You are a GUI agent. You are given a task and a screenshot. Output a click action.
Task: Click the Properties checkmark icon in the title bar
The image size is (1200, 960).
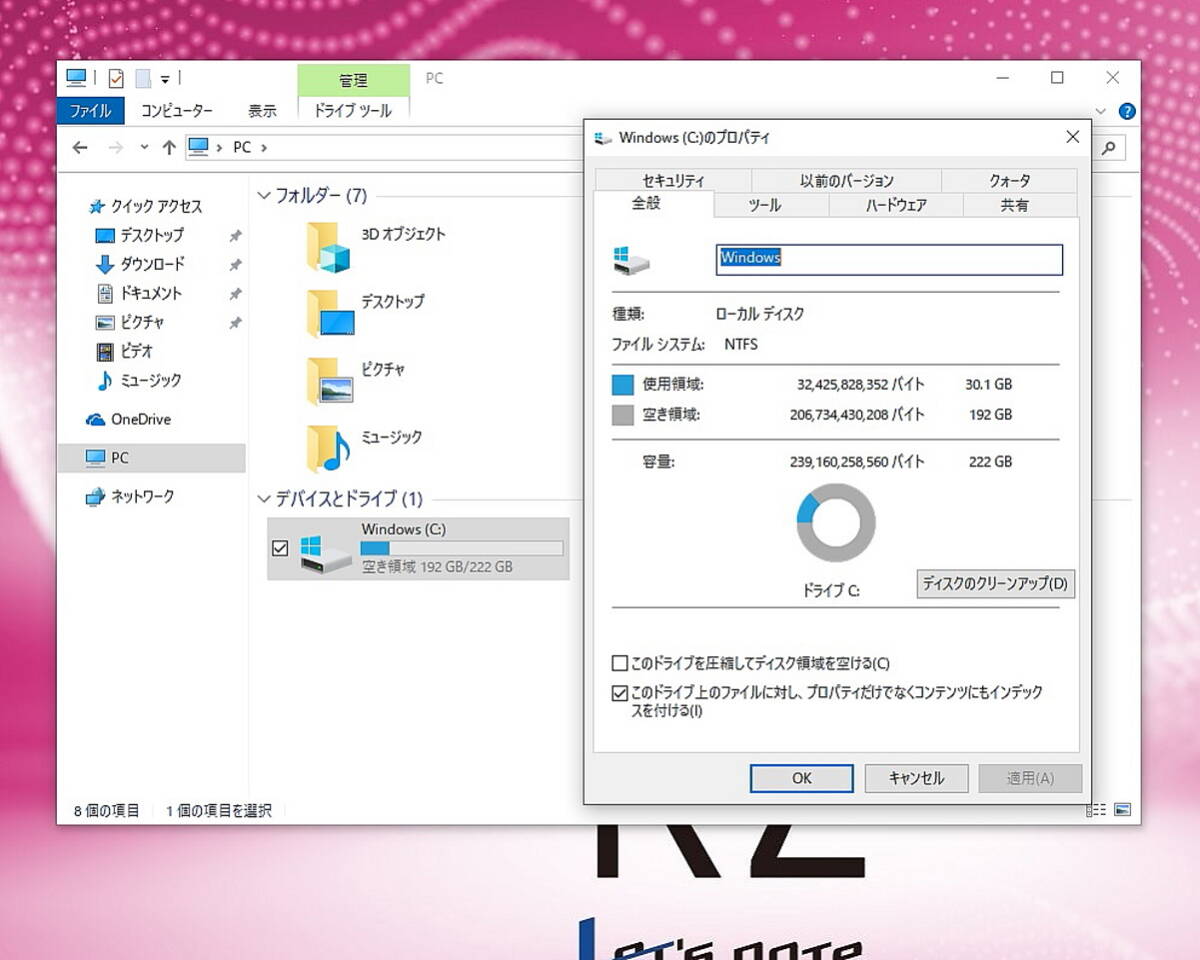[116, 78]
